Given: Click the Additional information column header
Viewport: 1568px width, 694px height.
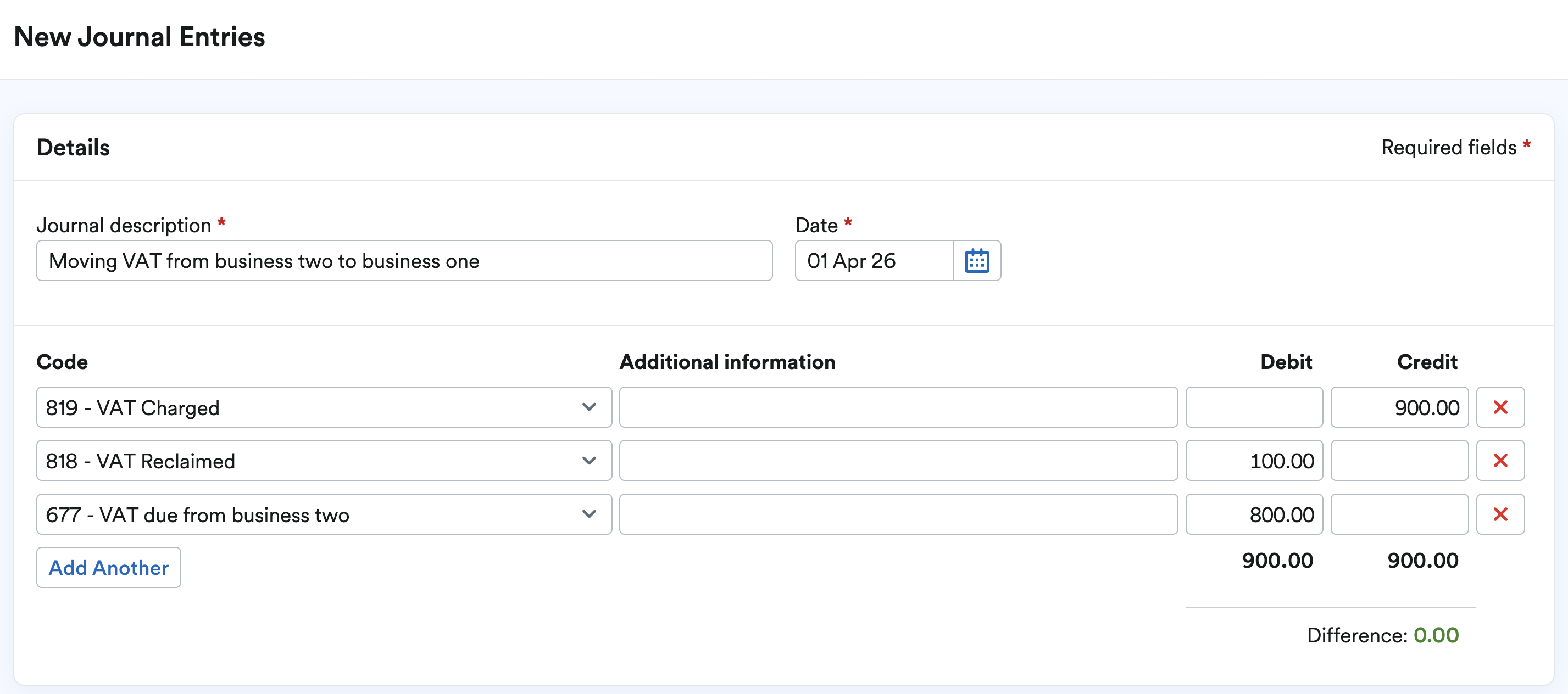Looking at the screenshot, I should (x=727, y=362).
